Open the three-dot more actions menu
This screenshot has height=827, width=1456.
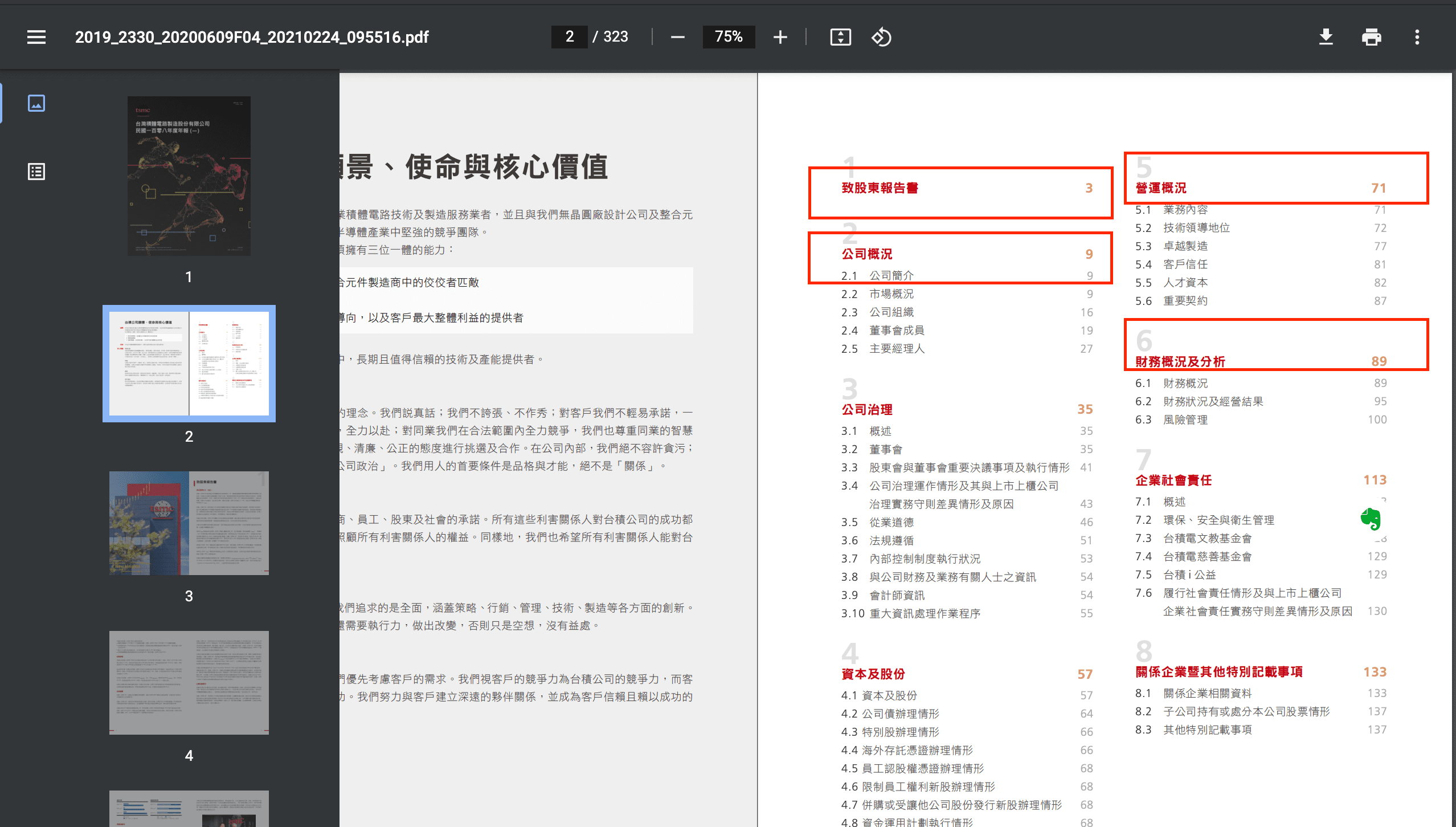(1417, 37)
